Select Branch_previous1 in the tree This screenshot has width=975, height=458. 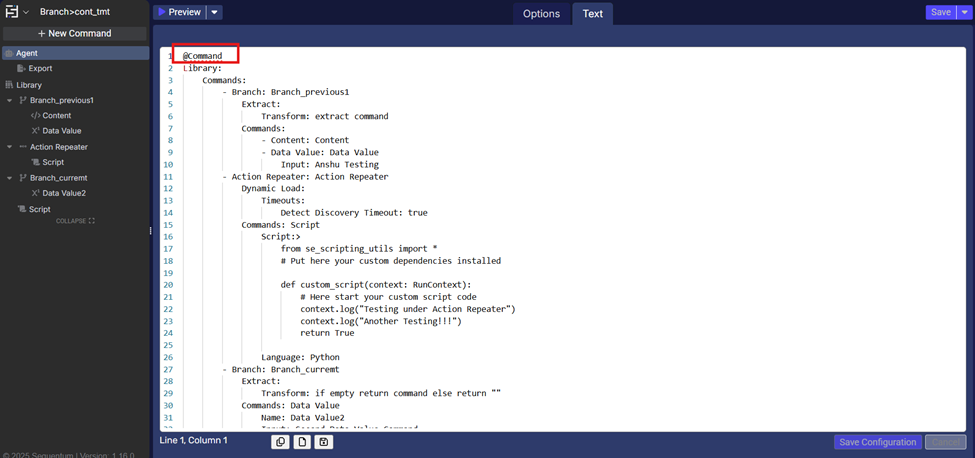[x=62, y=100]
